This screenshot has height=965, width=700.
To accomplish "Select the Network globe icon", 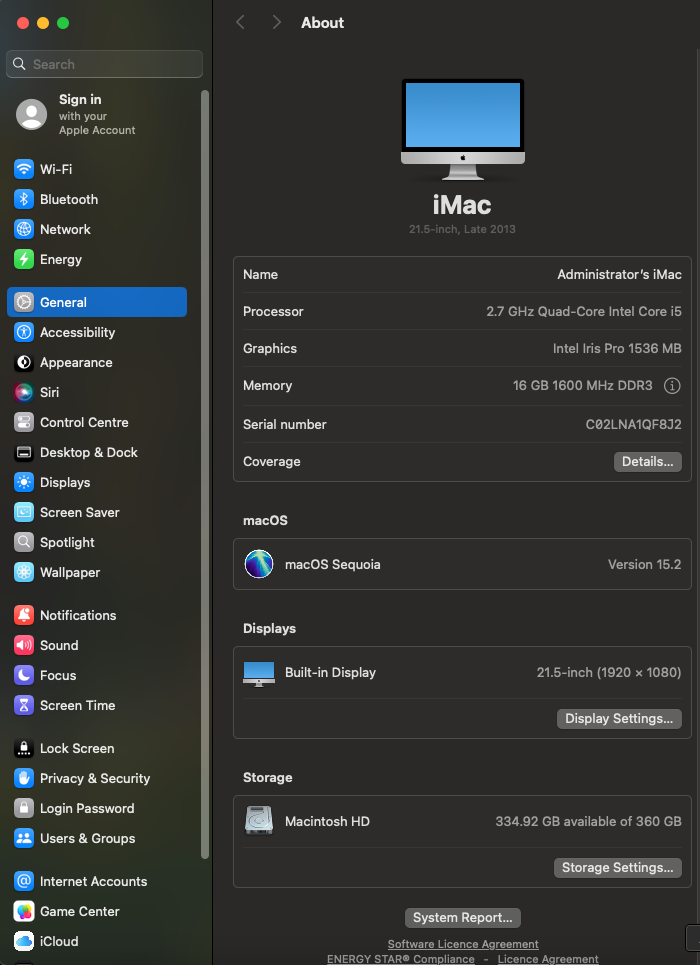I will click(x=24, y=229).
